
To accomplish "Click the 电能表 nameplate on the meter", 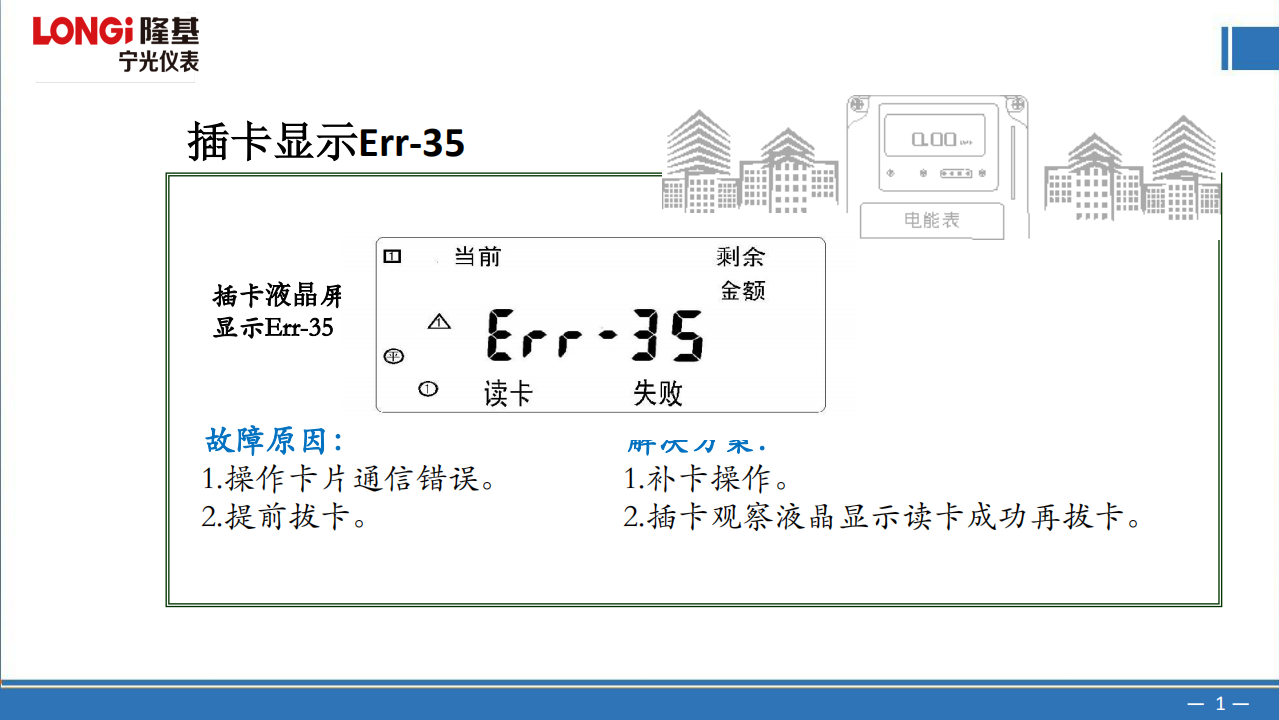I will tap(933, 221).
